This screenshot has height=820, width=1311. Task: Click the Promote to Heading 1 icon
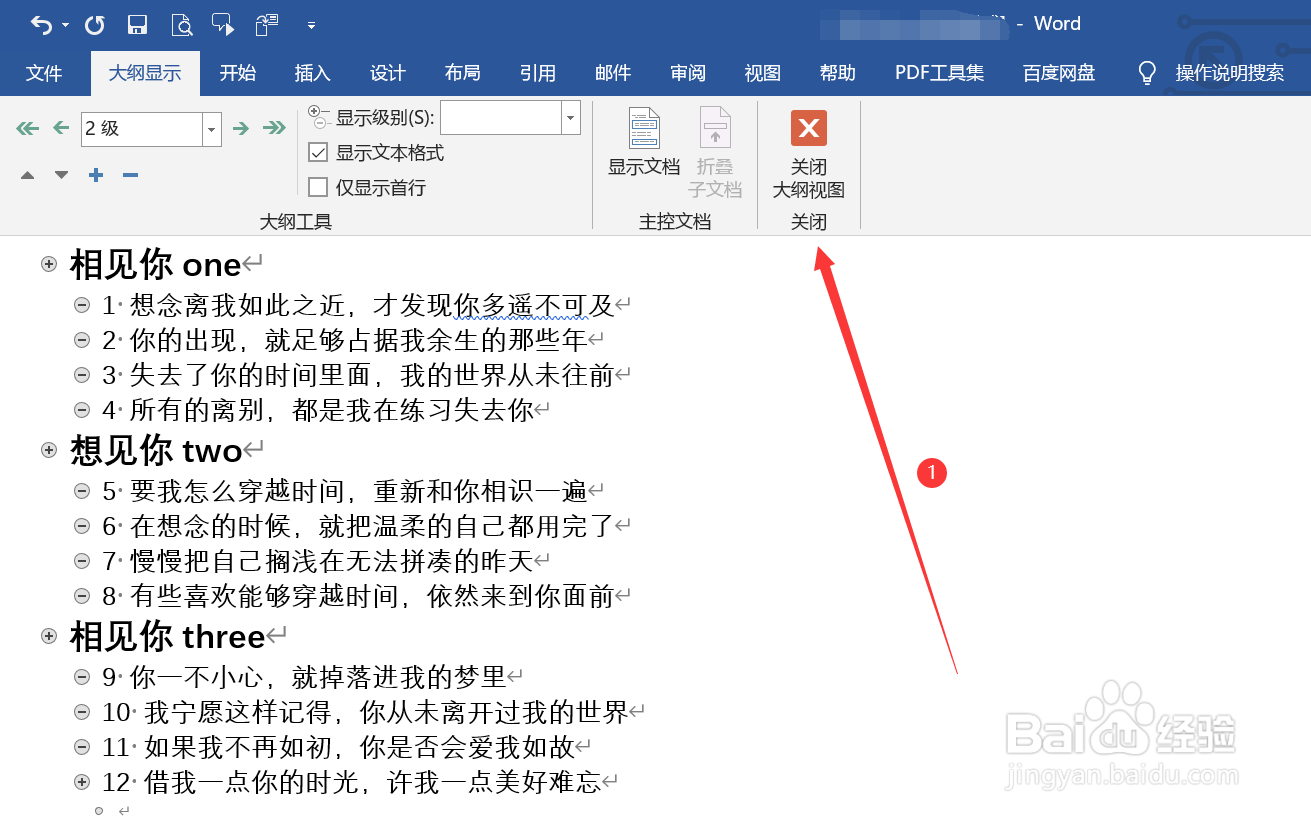point(27,128)
